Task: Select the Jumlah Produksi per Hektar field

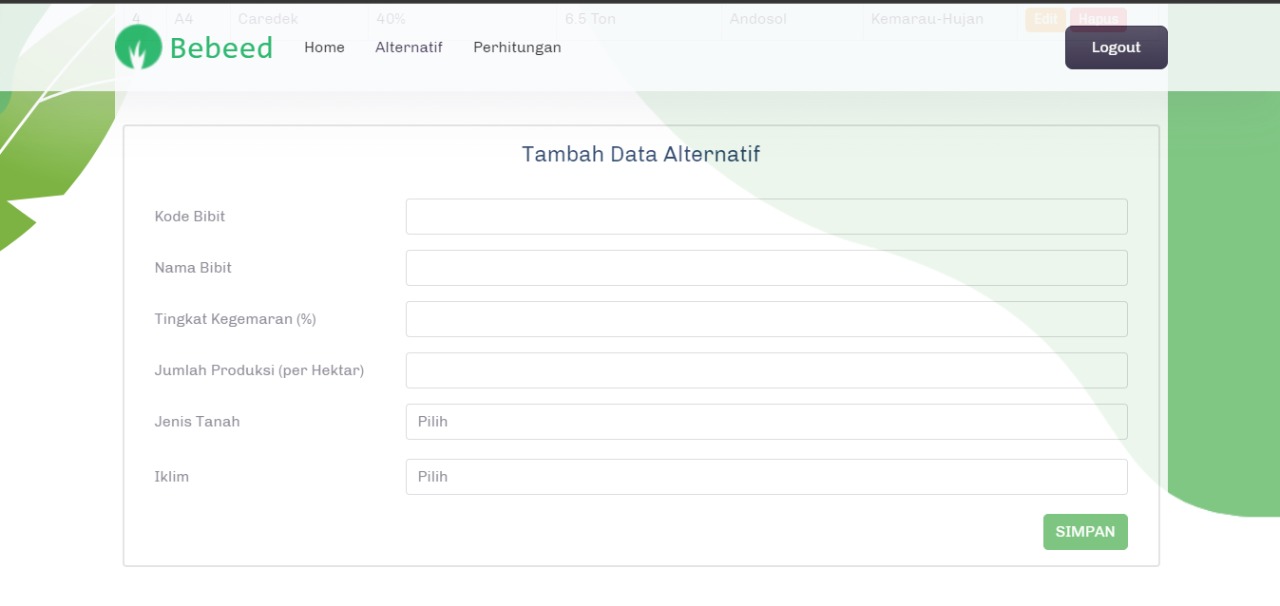Action: (766, 370)
